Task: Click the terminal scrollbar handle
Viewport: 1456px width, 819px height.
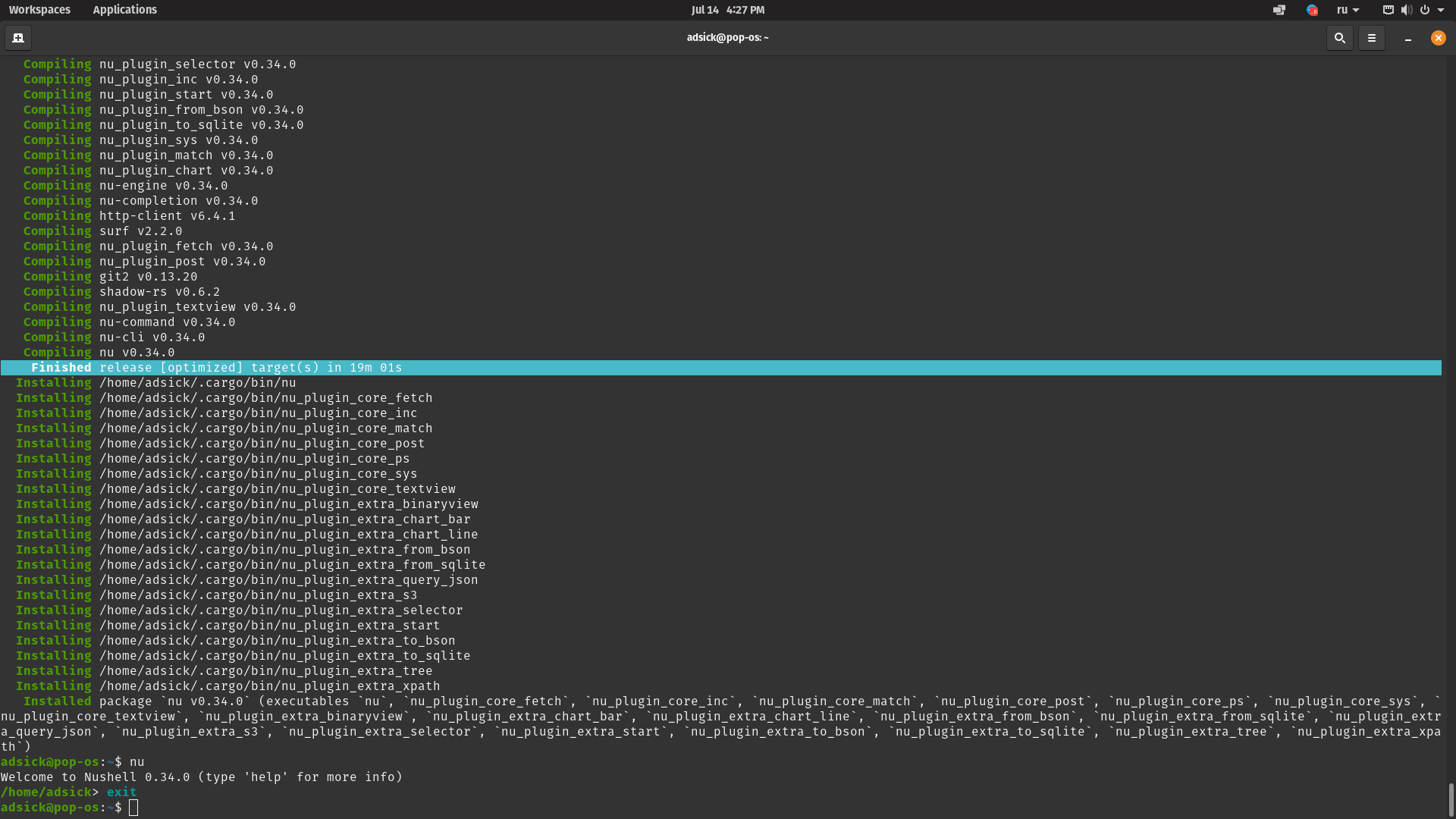Action: [x=1450, y=799]
